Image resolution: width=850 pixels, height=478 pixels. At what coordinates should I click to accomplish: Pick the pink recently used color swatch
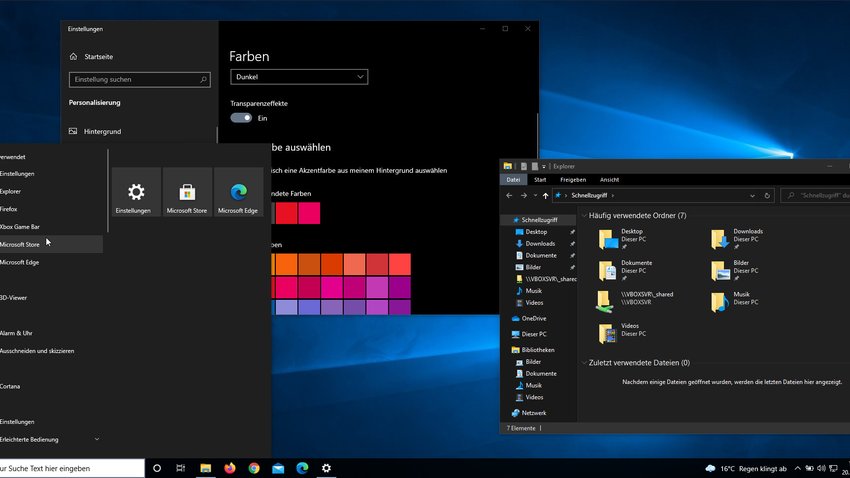[309, 213]
